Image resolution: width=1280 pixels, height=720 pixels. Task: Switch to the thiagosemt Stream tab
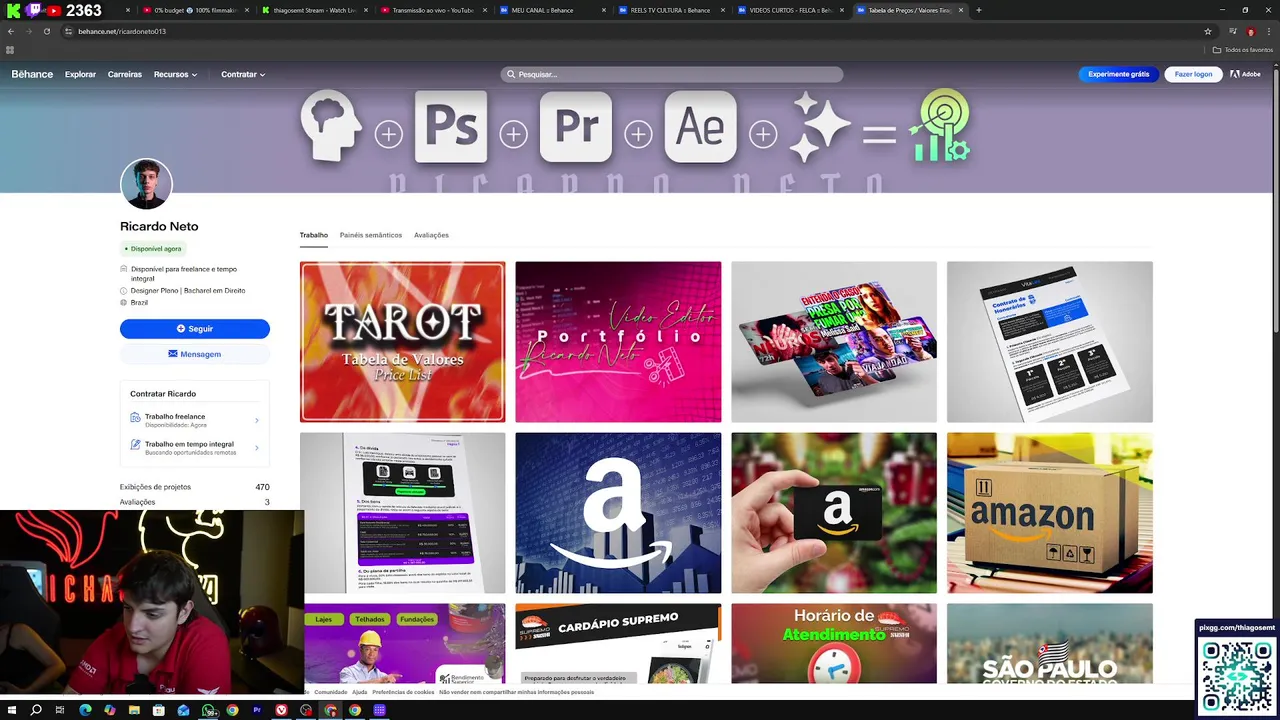(x=315, y=10)
